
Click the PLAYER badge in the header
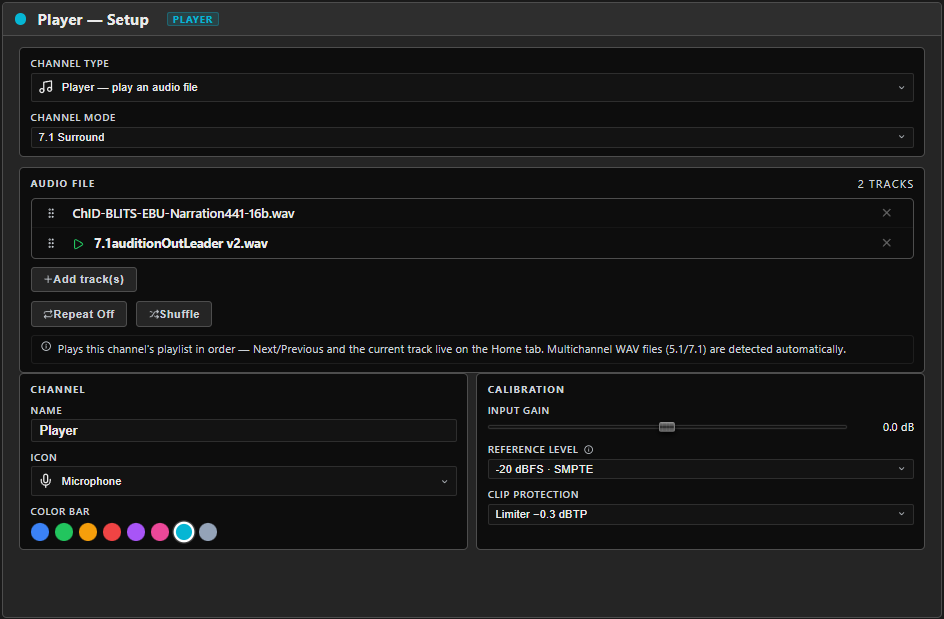[x=193, y=19]
